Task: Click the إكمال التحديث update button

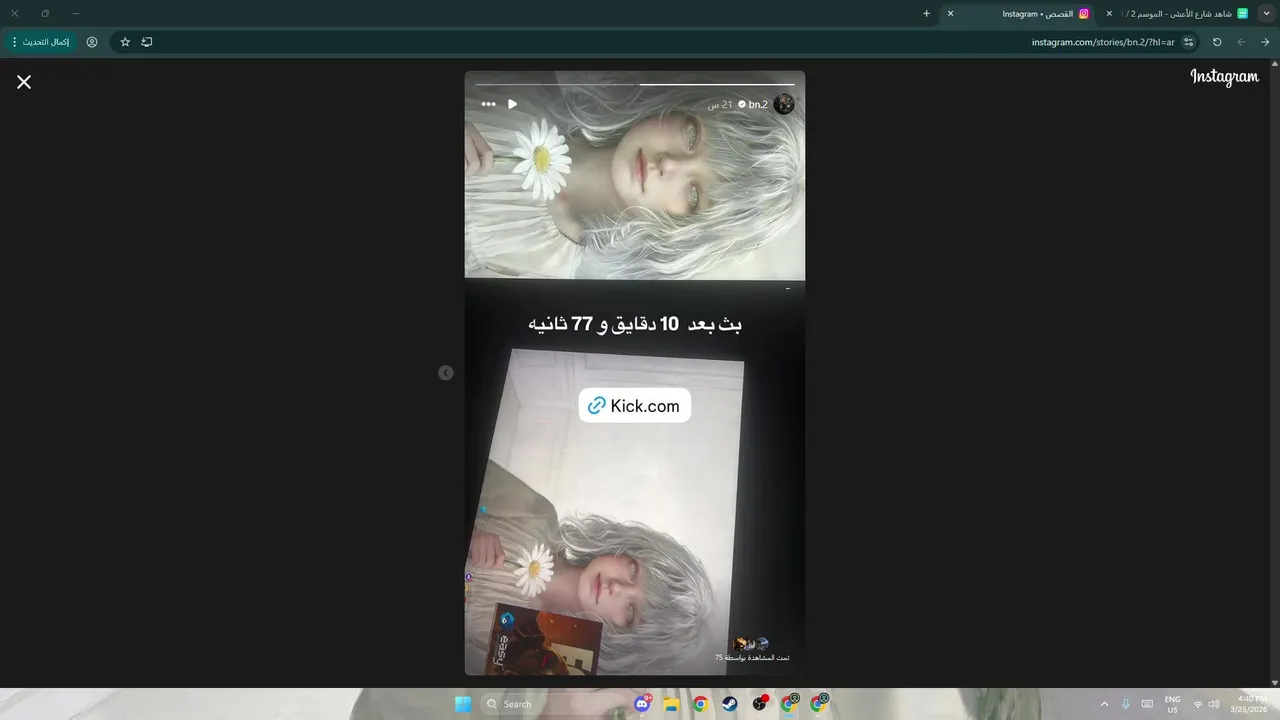Action: (41, 42)
